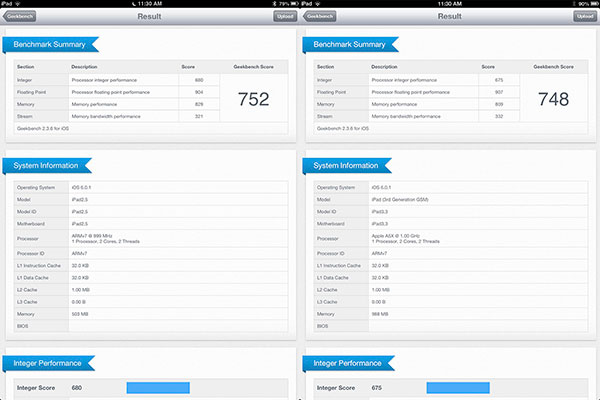Click 'Integer Score' label on left screen

click(x=36, y=388)
